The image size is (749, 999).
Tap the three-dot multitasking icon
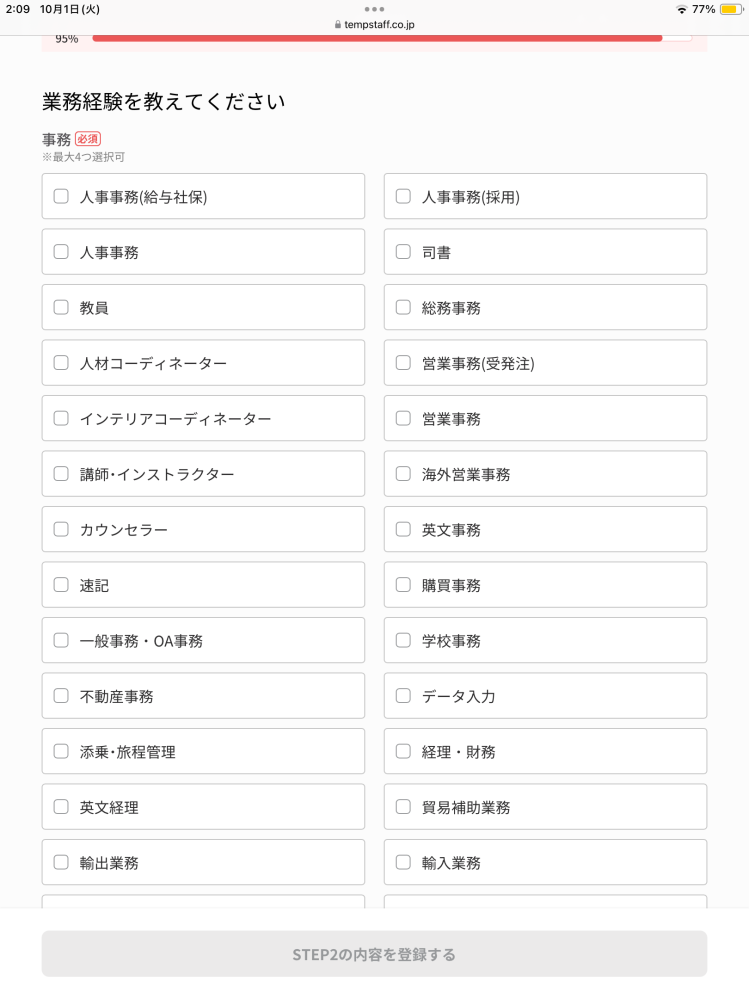click(374, 9)
